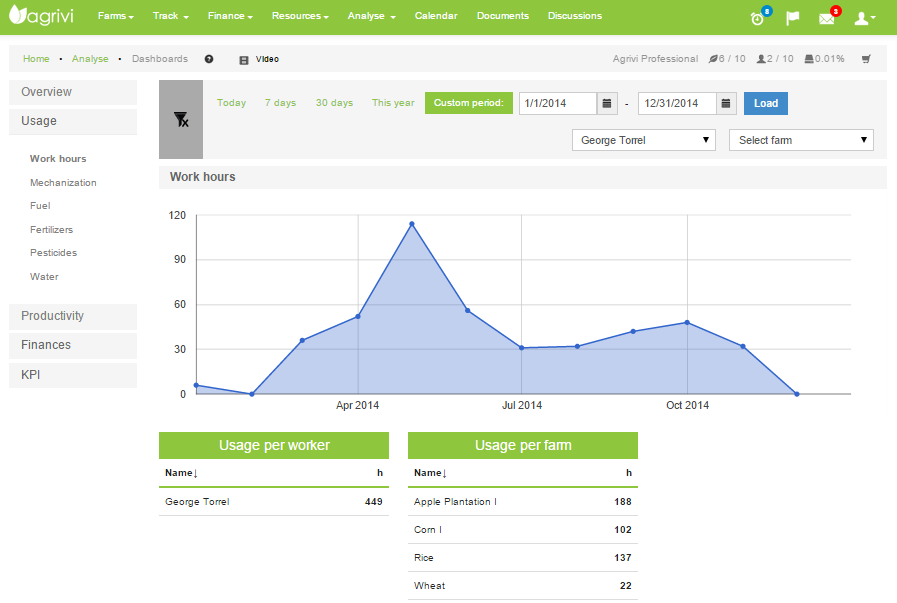The image size is (897, 603).
Task: Open the start date calendar picker
Action: click(607, 103)
